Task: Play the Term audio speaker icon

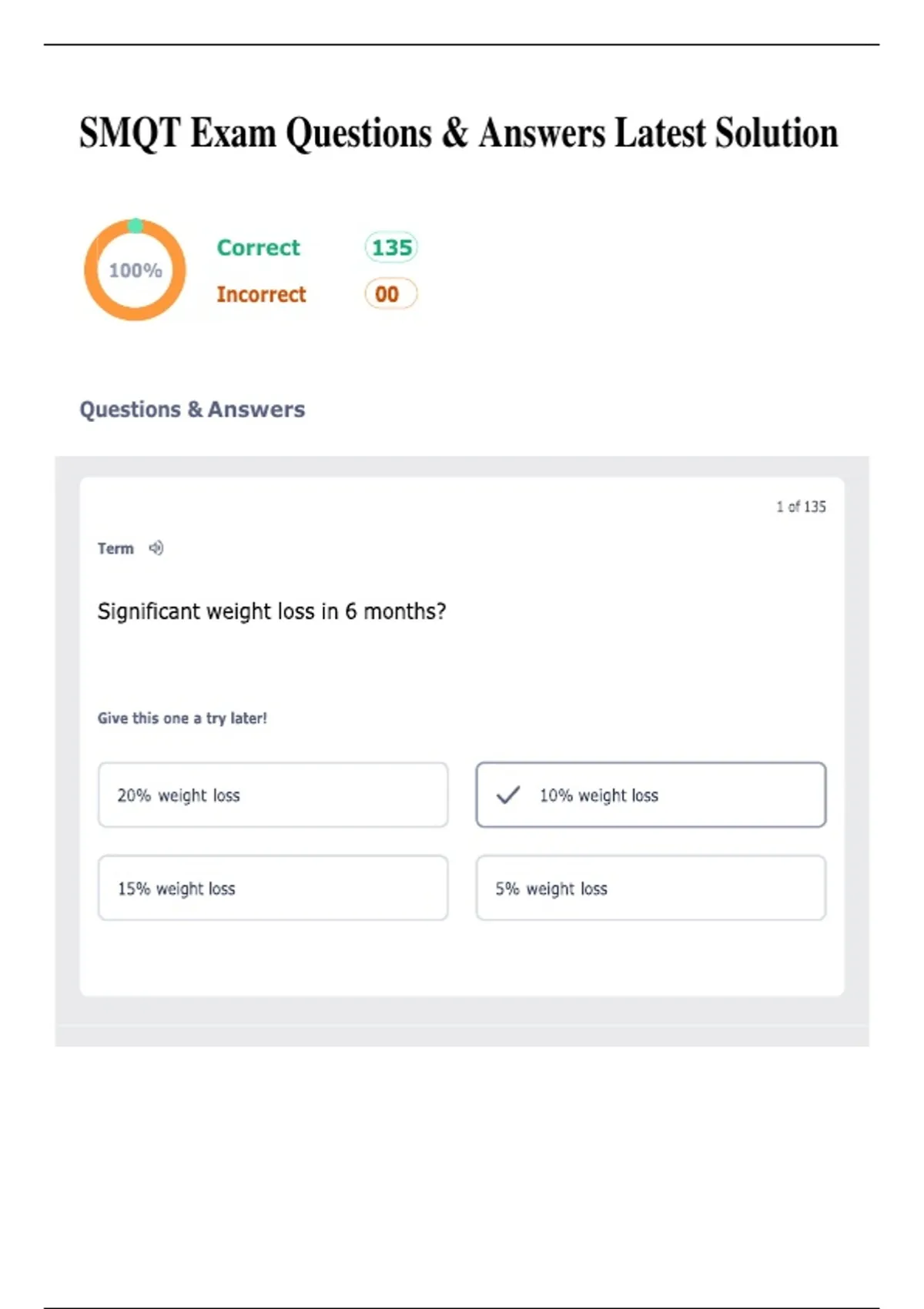Action: [x=156, y=548]
